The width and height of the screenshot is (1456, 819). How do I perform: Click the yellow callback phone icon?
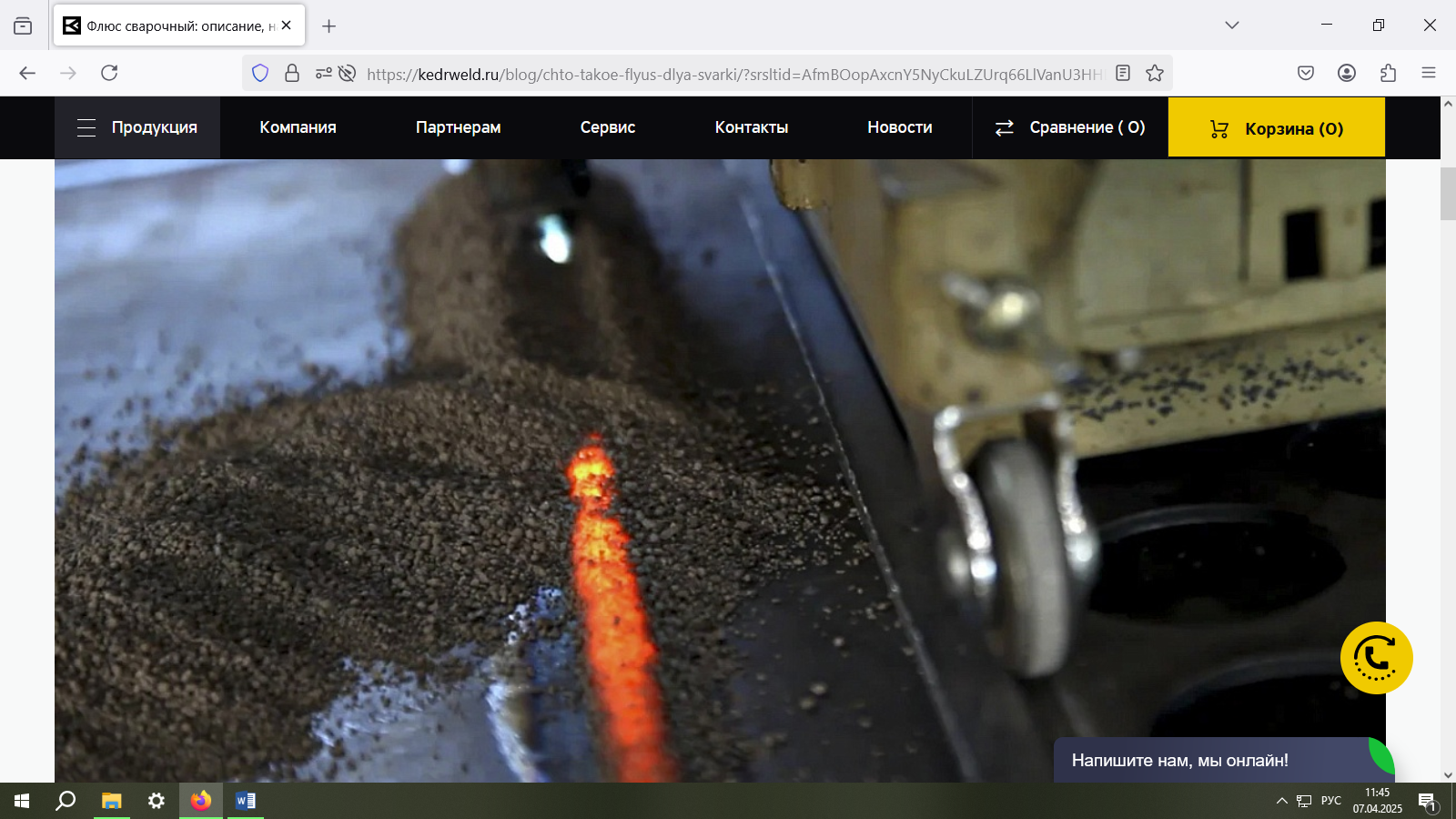point(1376,658)
